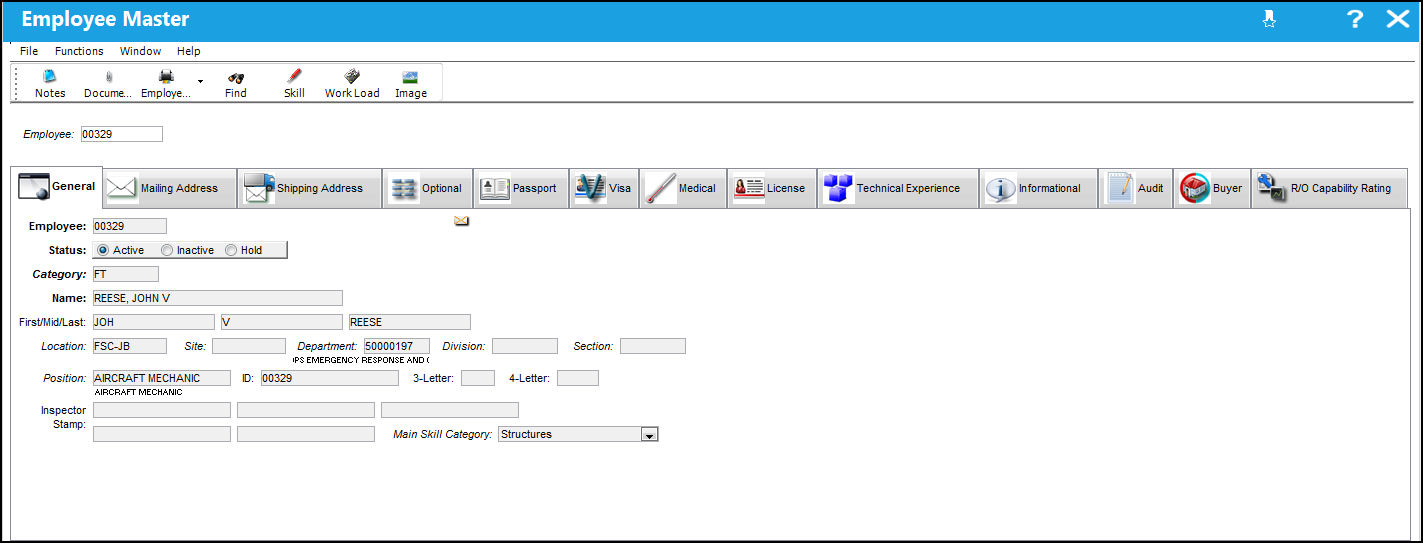Open the Window menu
The width and height of the screenshot is (1423, 543).
pyautogui.click(x=140, y=51)
